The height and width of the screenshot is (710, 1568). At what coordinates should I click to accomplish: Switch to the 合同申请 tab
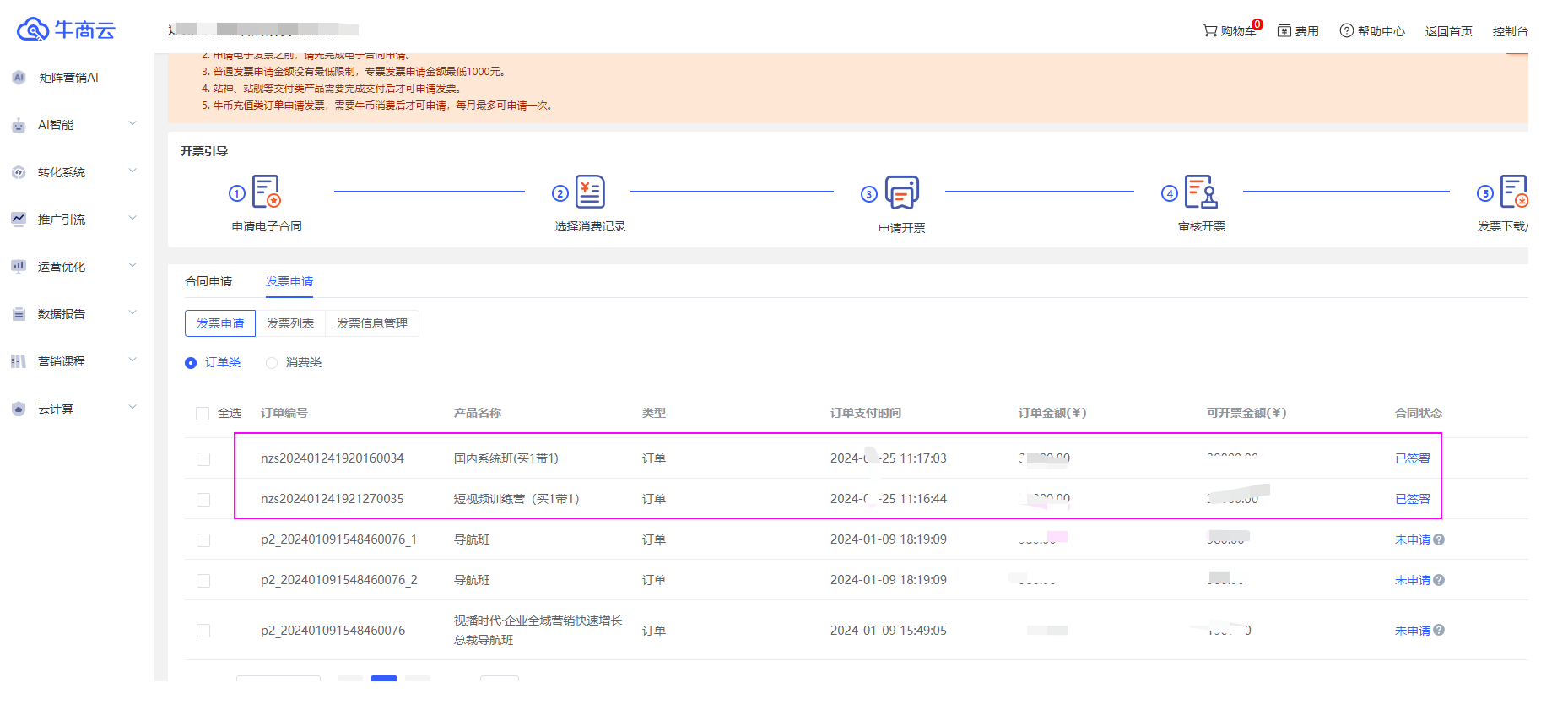pyautogui.click(x=208, y=281)
